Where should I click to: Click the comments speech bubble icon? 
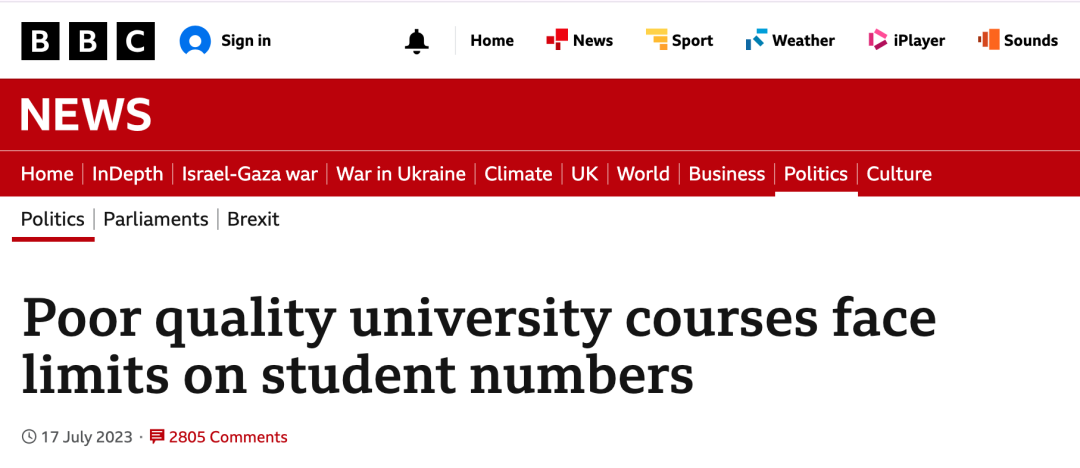click(x=157, y=437)
